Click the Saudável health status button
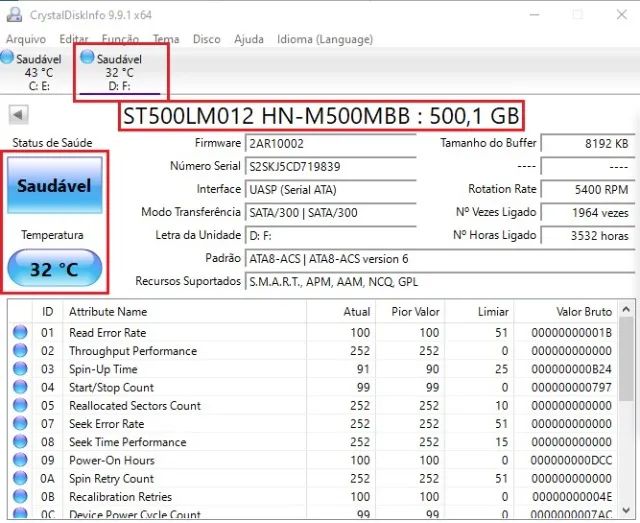The width and height of the screenshot is (640, 523). pos(55,185)
